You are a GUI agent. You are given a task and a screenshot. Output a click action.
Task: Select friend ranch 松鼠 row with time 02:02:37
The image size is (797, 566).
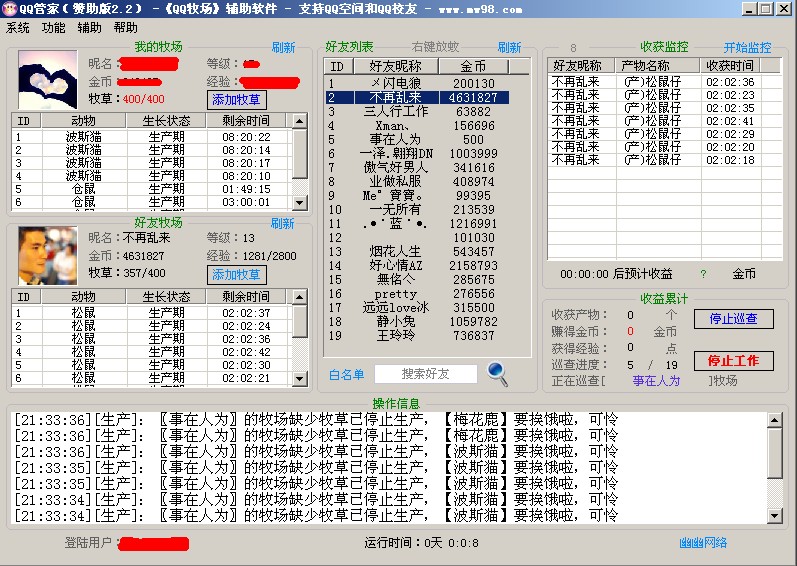click(152, 313)
